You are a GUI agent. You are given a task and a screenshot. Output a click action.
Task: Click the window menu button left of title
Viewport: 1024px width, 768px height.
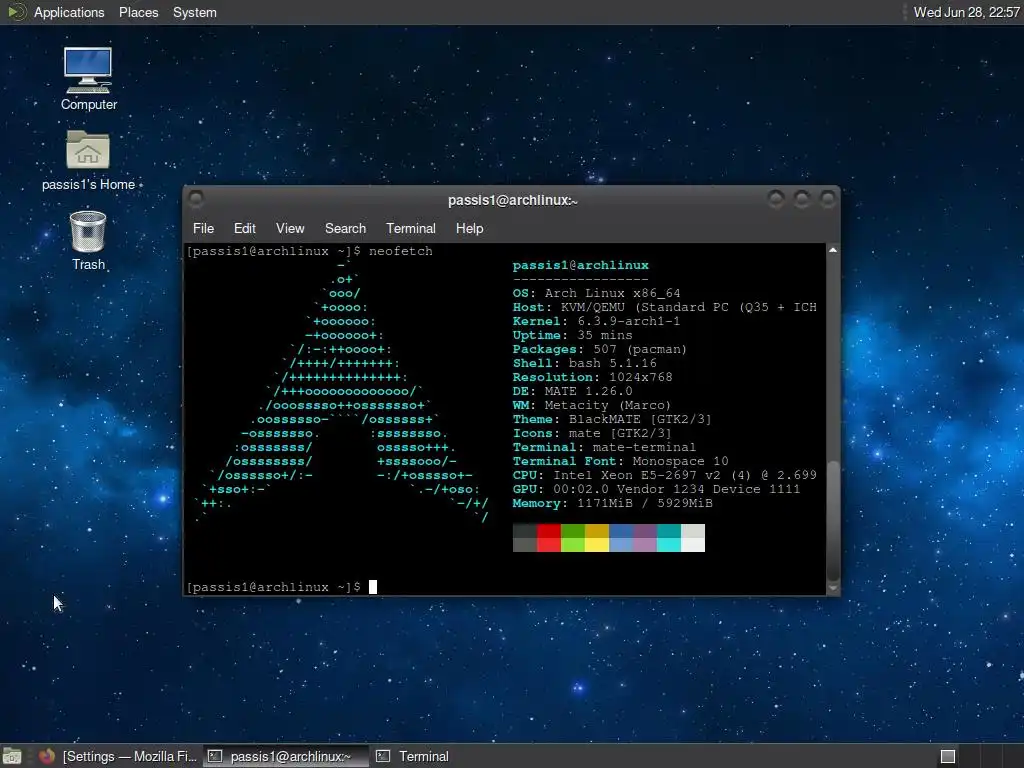196,199
